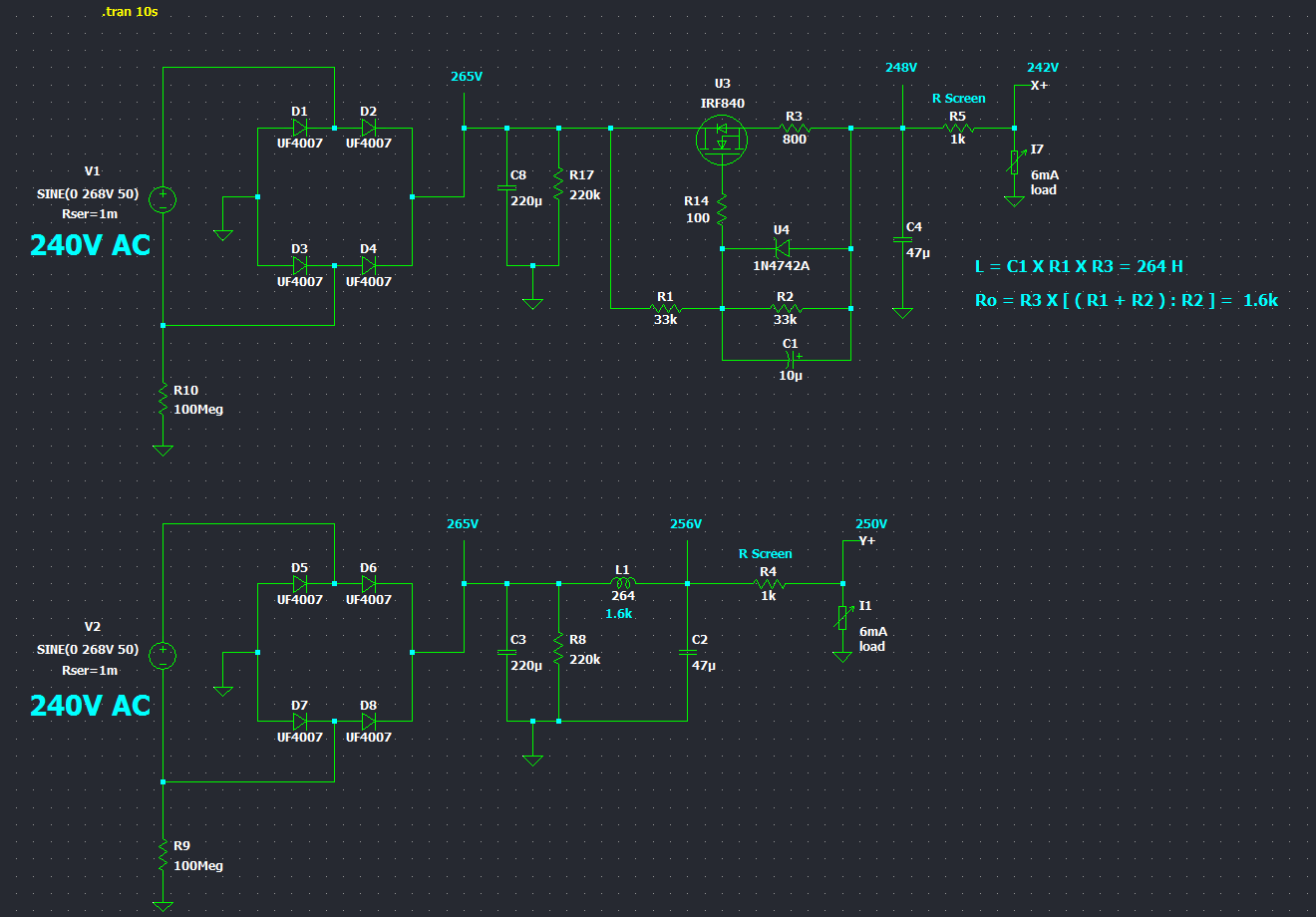
Task: Click the V2 voltage source symbol
Action: click(163, 655)
